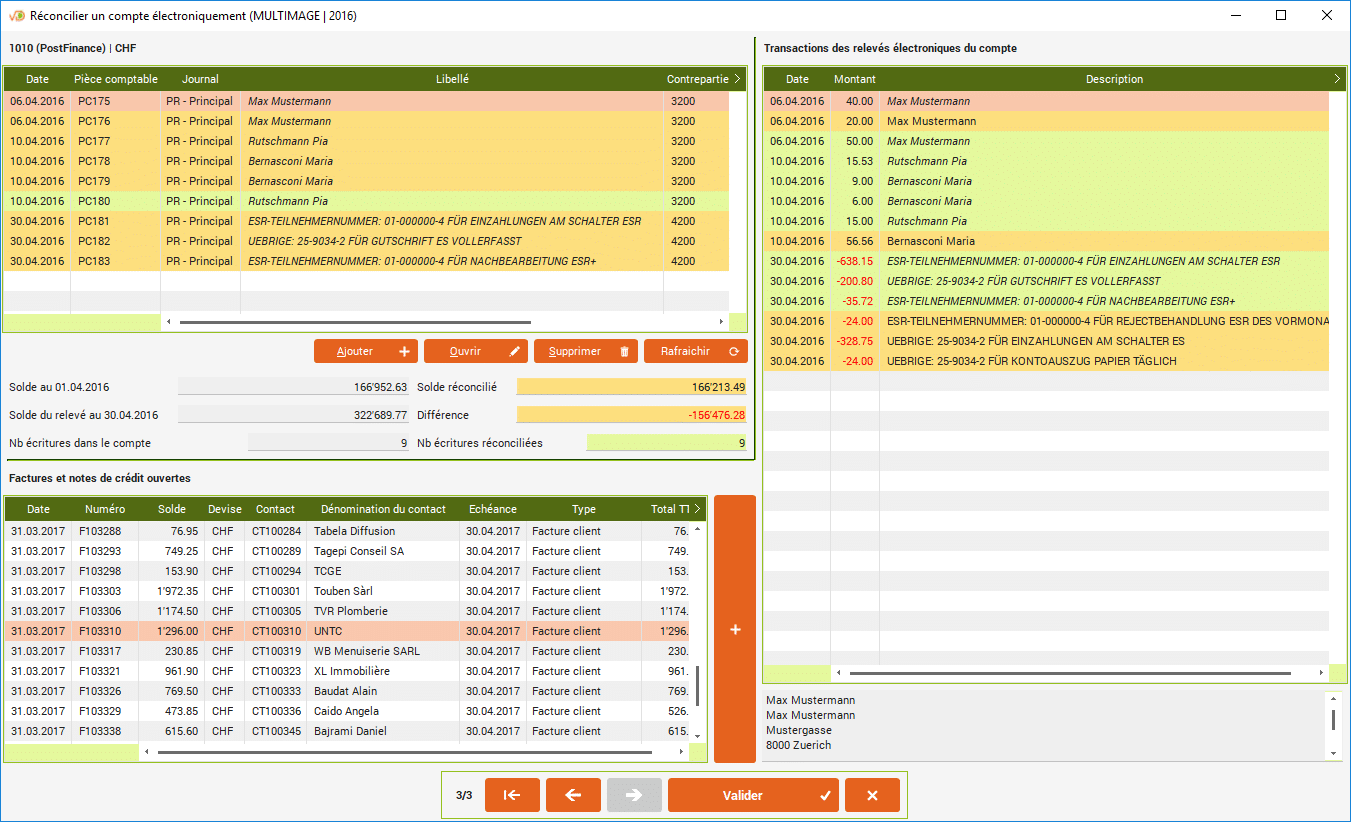
Task: Click the large orange plus button beside invoices
Action: [x=735, y=629]
